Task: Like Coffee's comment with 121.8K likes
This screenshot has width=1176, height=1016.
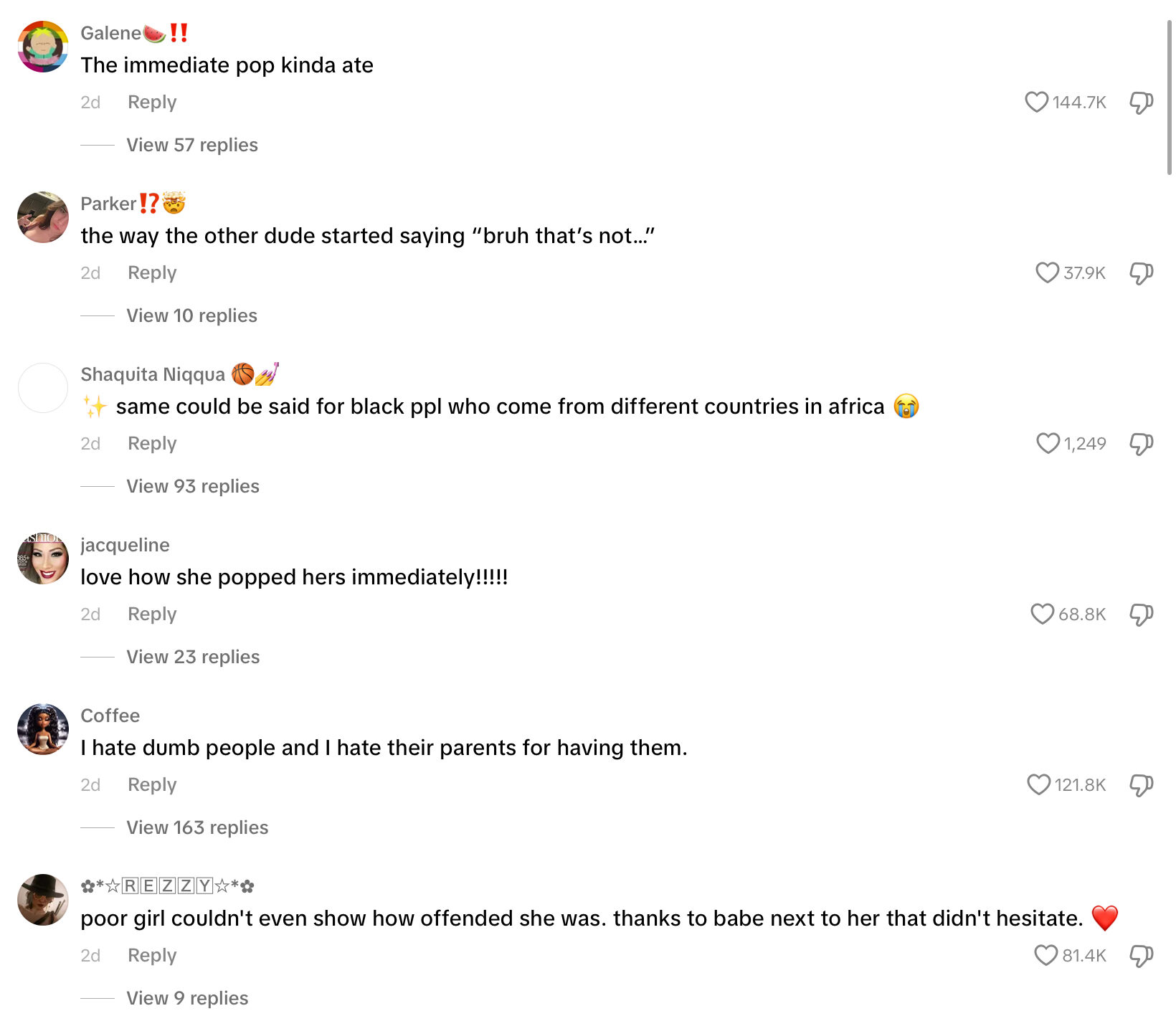Action: click(x=1038, y=785)
